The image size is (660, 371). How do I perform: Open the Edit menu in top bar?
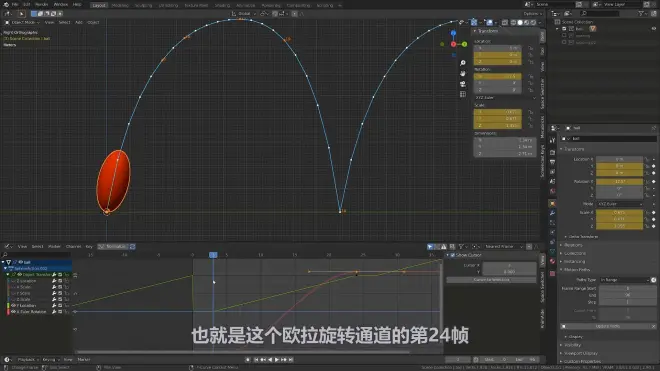(x=27, y=5)
